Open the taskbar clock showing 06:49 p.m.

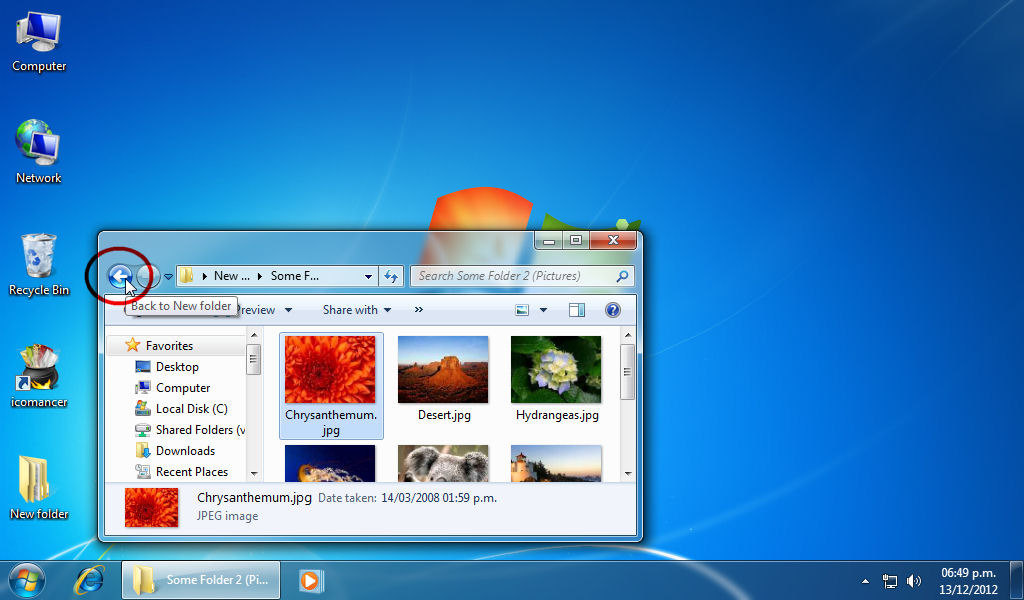968,580
